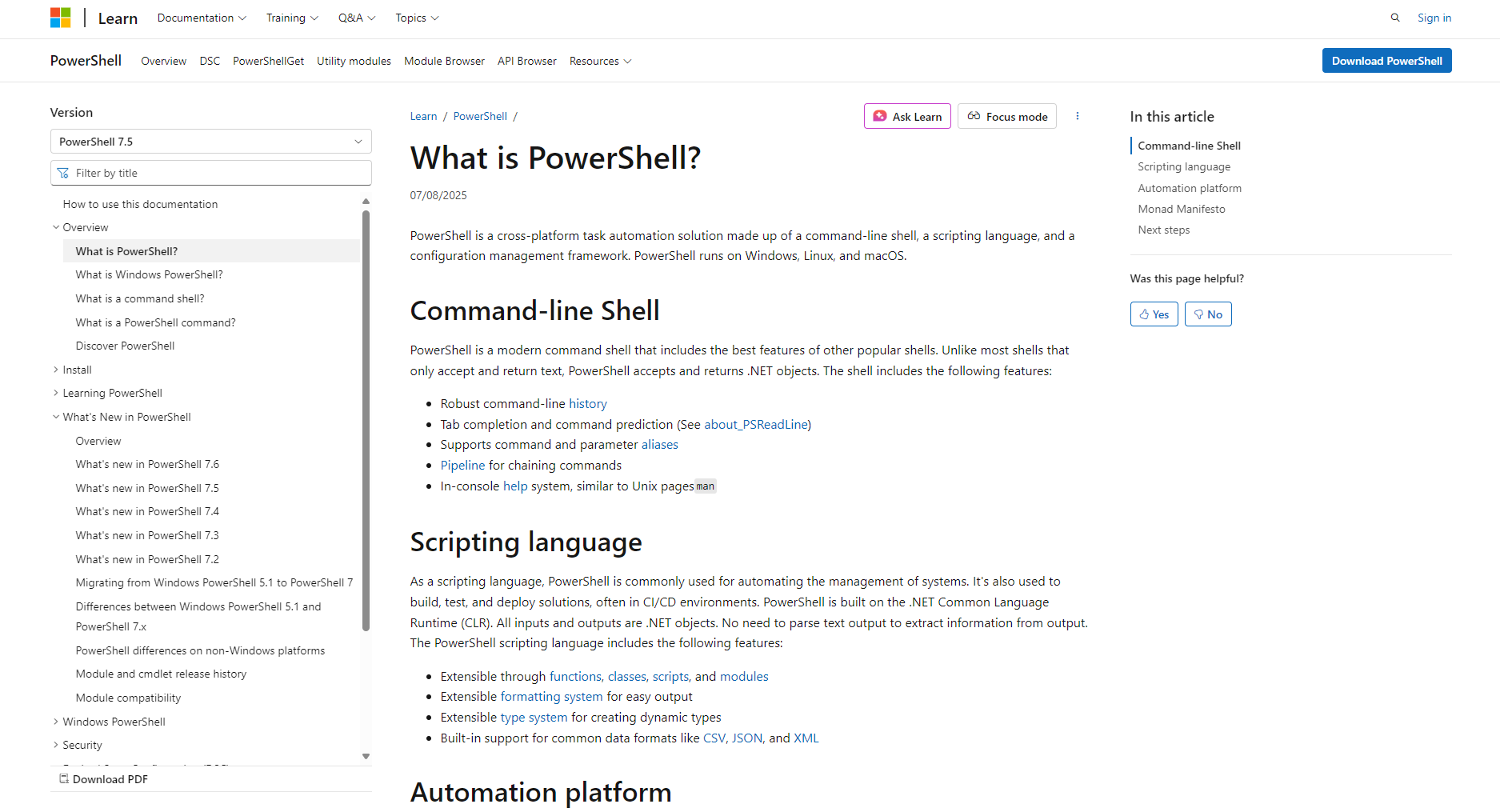Open the DSC nav tab
The image size is (1500, 812).
[x=210, y=61]
